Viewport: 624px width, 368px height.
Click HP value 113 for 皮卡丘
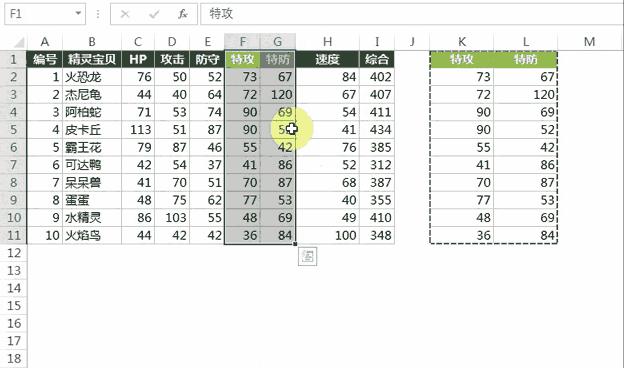click(x=138, y=130)
